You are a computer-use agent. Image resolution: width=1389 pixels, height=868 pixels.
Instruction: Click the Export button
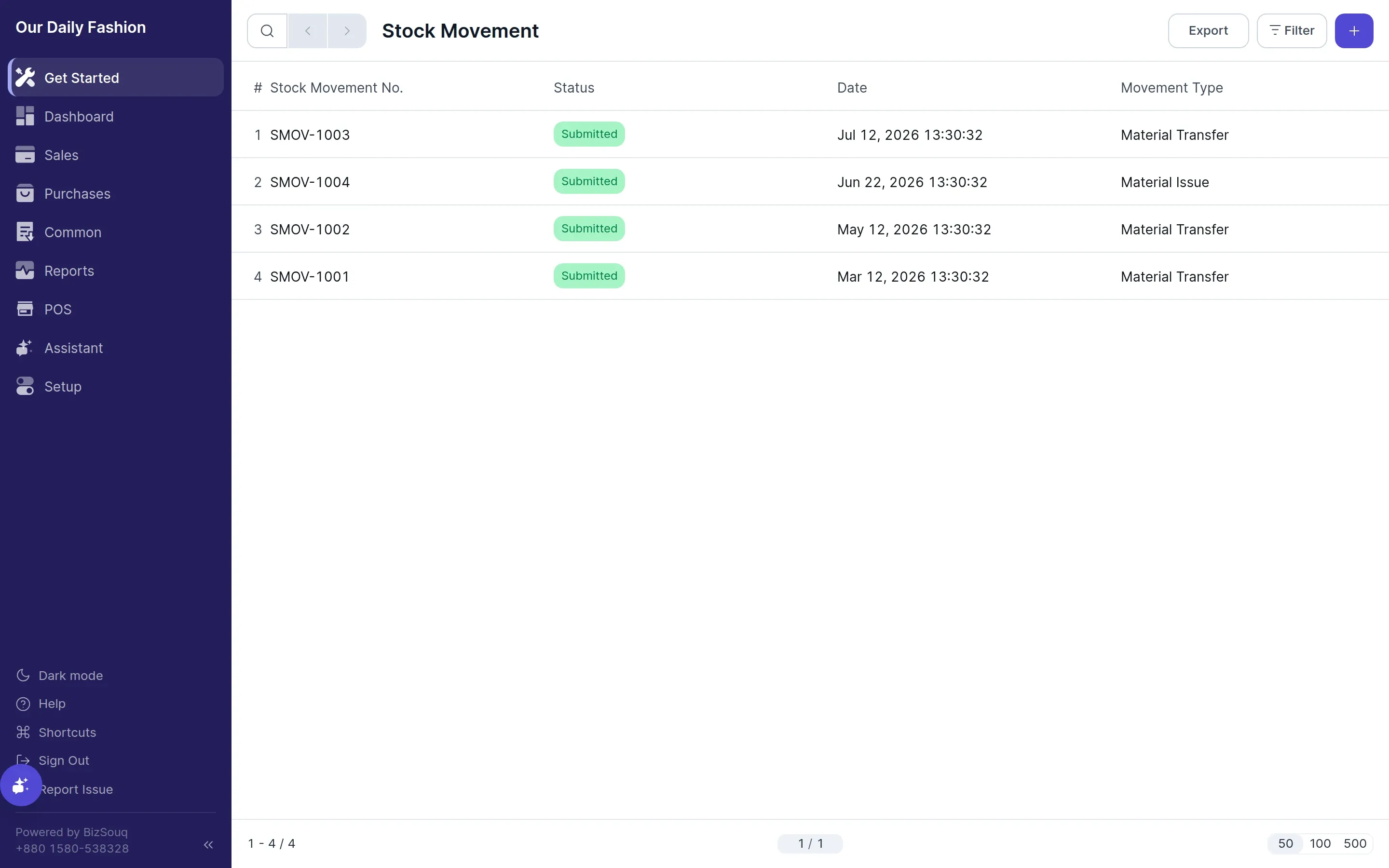coord(1208,31)
